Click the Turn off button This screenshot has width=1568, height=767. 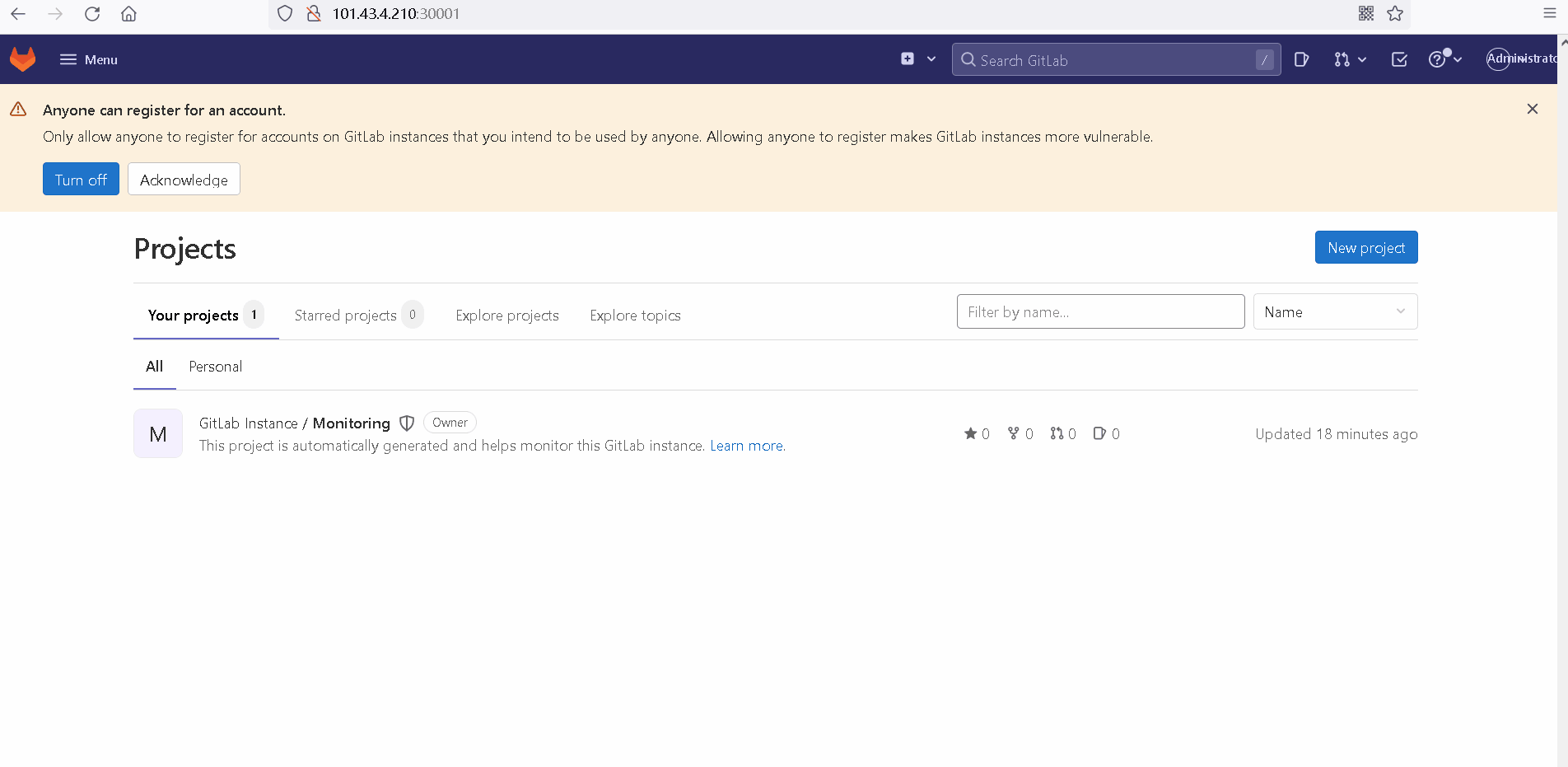(81, 179)
